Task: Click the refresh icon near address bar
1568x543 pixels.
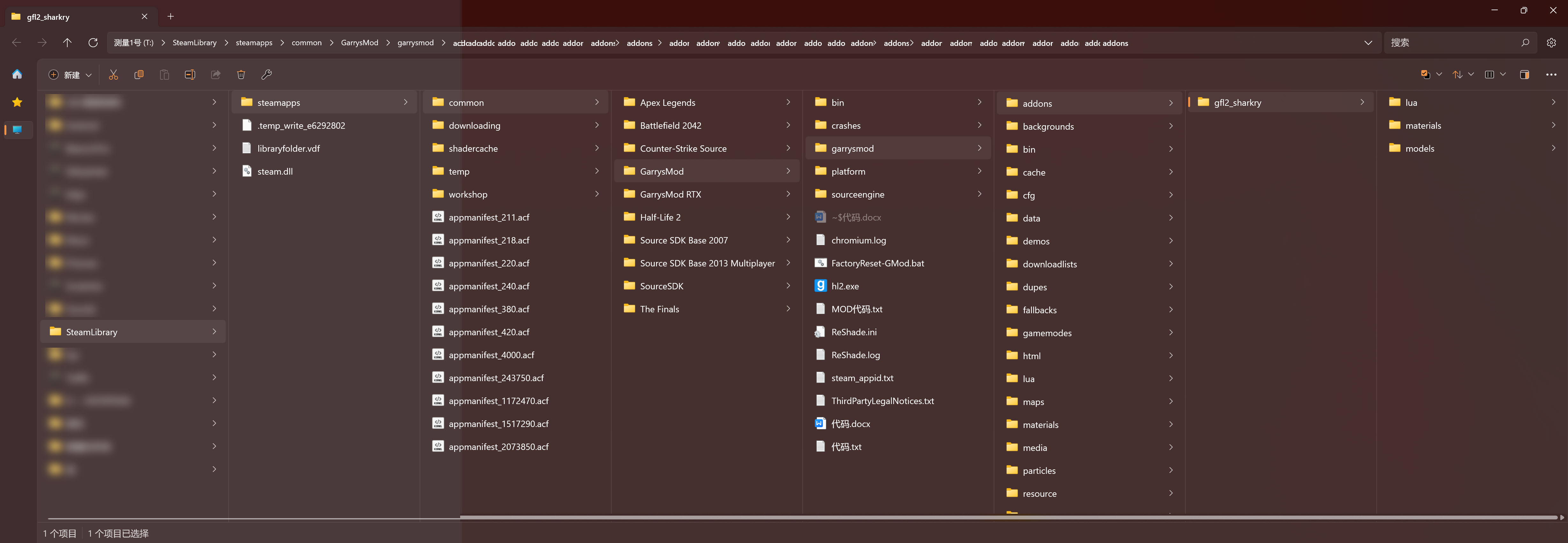Action: (x=93, y=43)
